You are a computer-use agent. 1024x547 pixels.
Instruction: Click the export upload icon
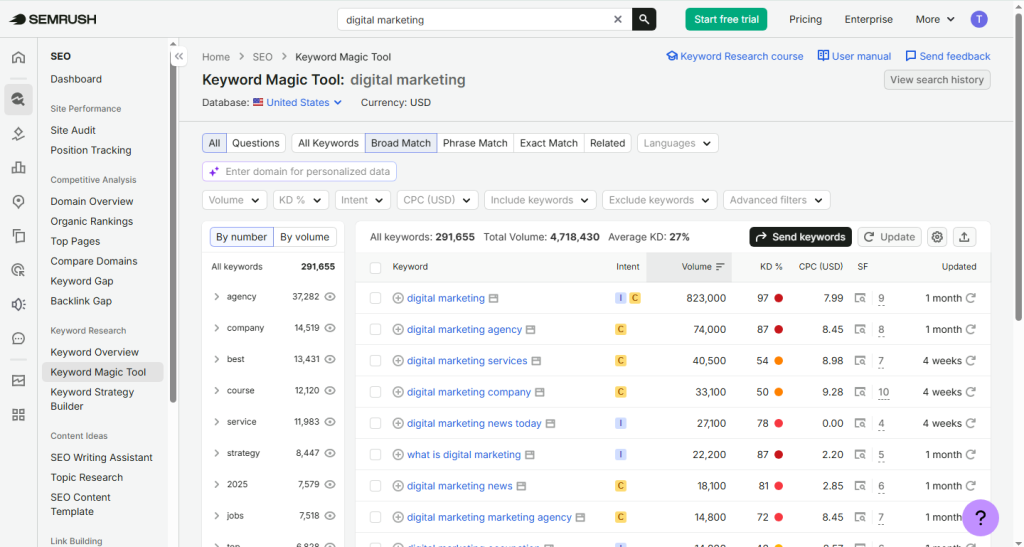[964, 237]
